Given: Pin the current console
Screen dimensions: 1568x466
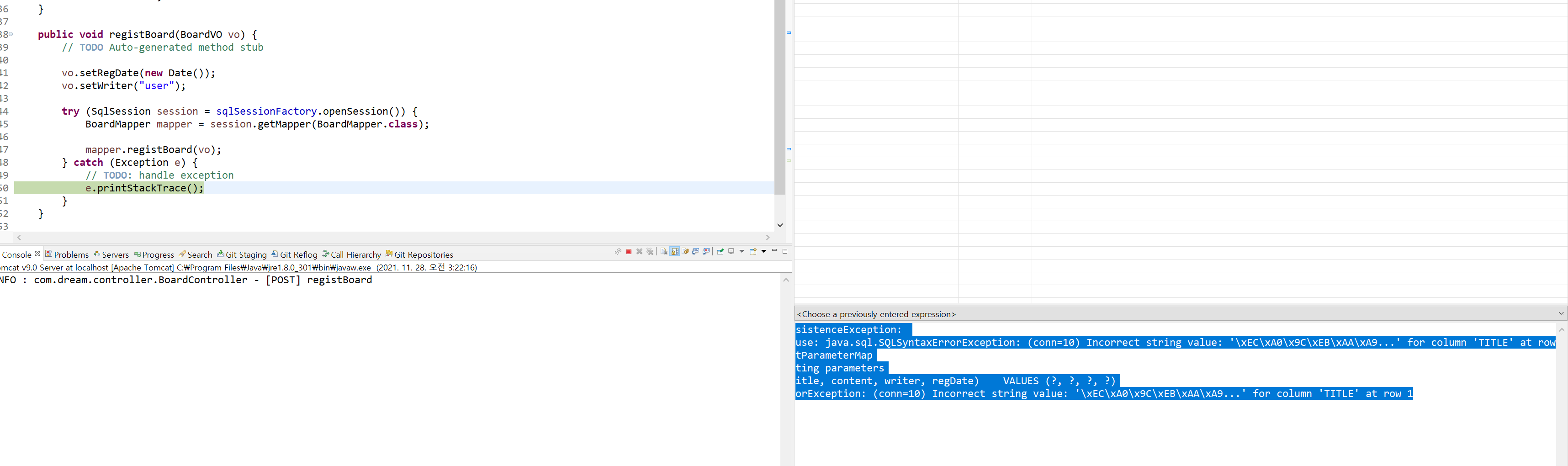Looking at the screenshot, I should 720,251.
